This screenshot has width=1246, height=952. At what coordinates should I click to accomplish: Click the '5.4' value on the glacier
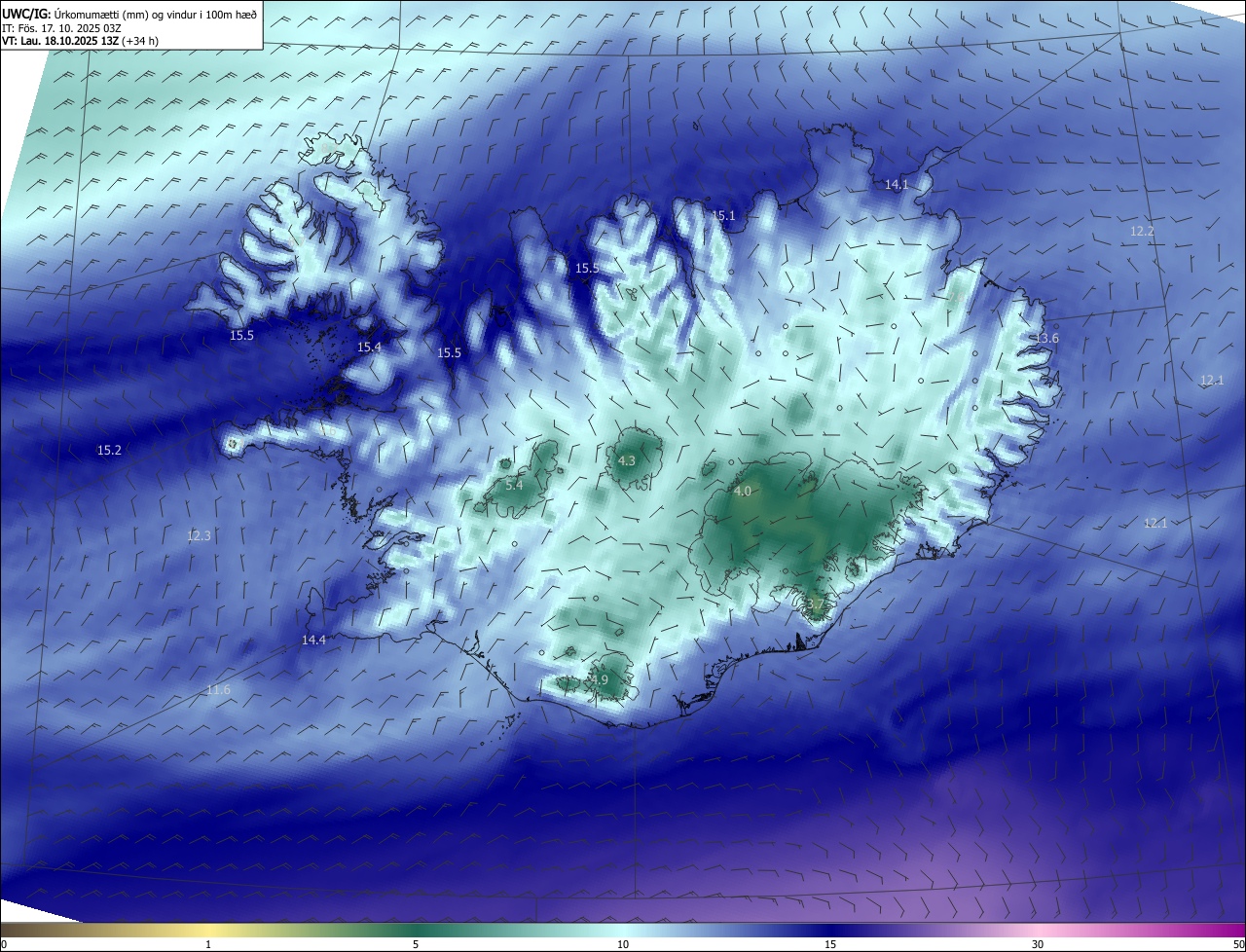pyautogui.click(x=514, y=484)
